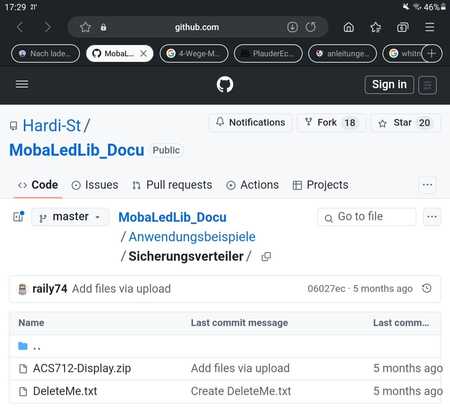
Task: Switch to the Issues tab
Action: [95, 185]
